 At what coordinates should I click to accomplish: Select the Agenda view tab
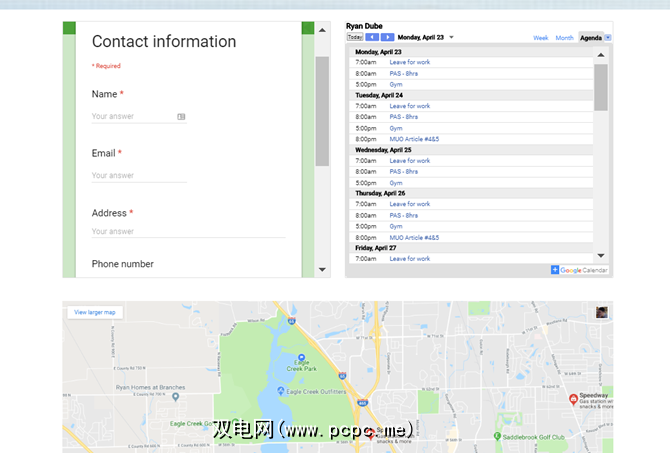591,38
